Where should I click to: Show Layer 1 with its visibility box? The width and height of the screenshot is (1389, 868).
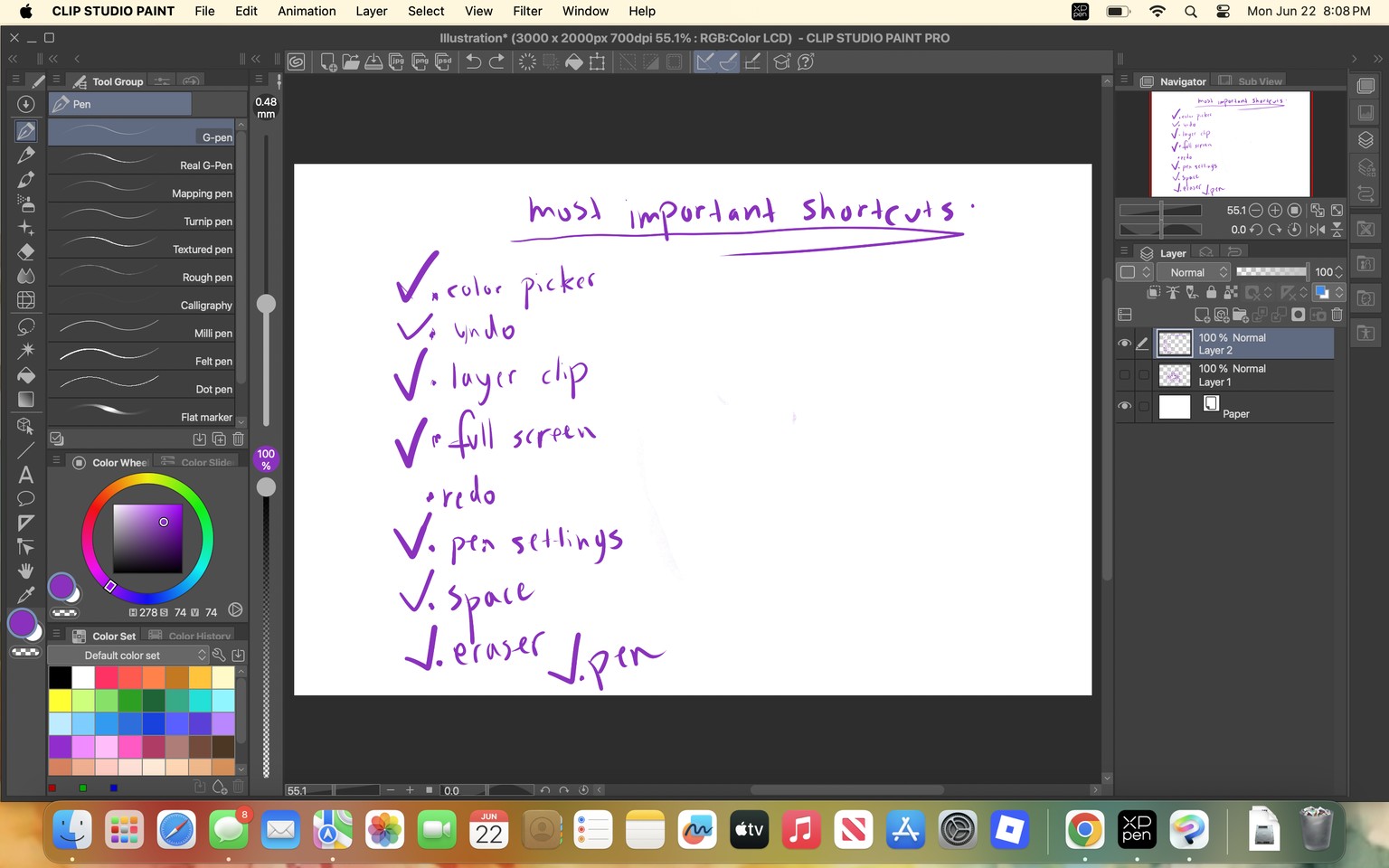click(1124, 374)
